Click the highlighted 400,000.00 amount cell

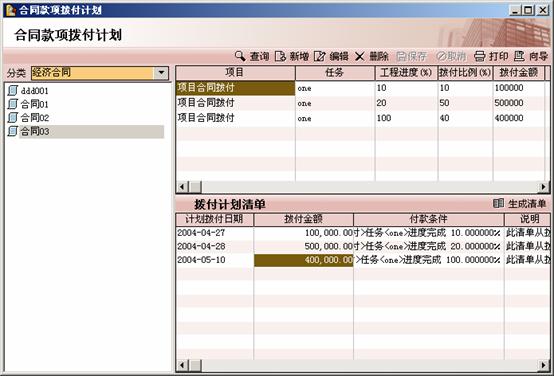tap(303, 260)
